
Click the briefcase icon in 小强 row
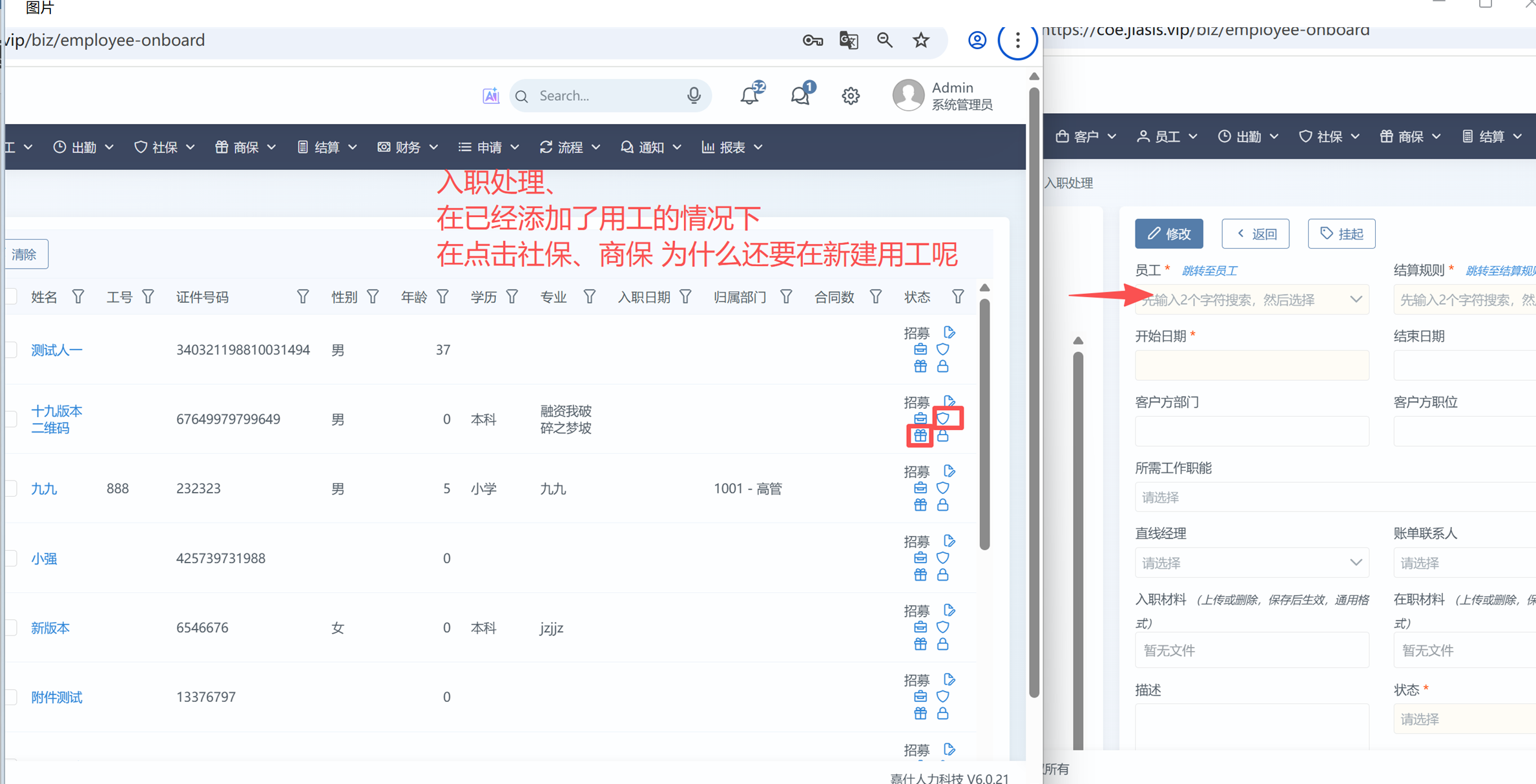[920, 557]
